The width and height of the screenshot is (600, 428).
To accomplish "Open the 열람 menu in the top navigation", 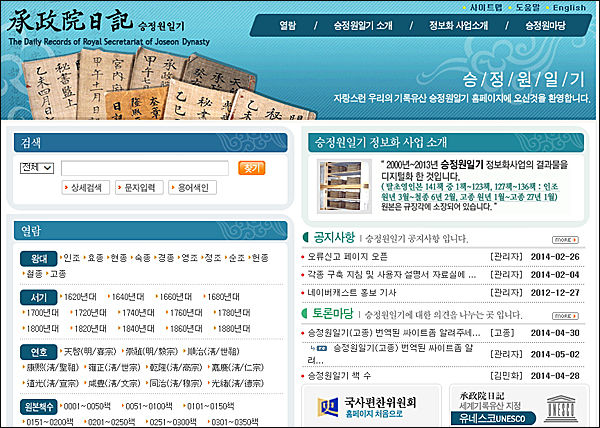I will 287,26.
